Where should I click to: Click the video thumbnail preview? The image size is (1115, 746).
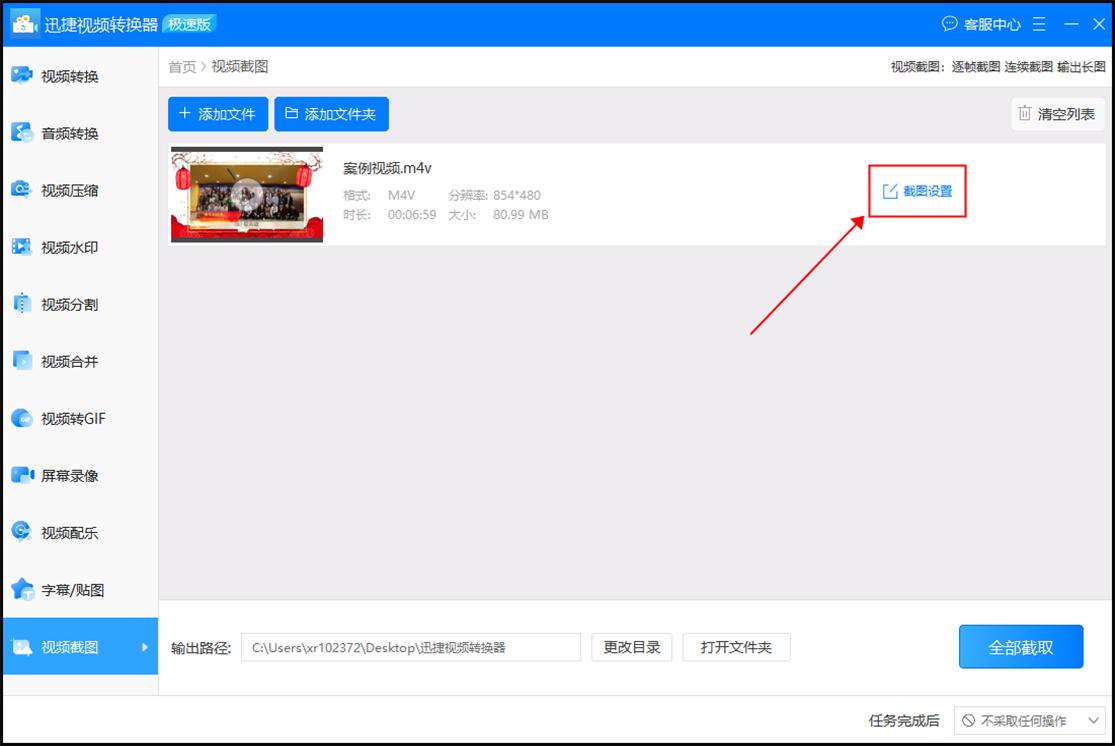[246, 194]
